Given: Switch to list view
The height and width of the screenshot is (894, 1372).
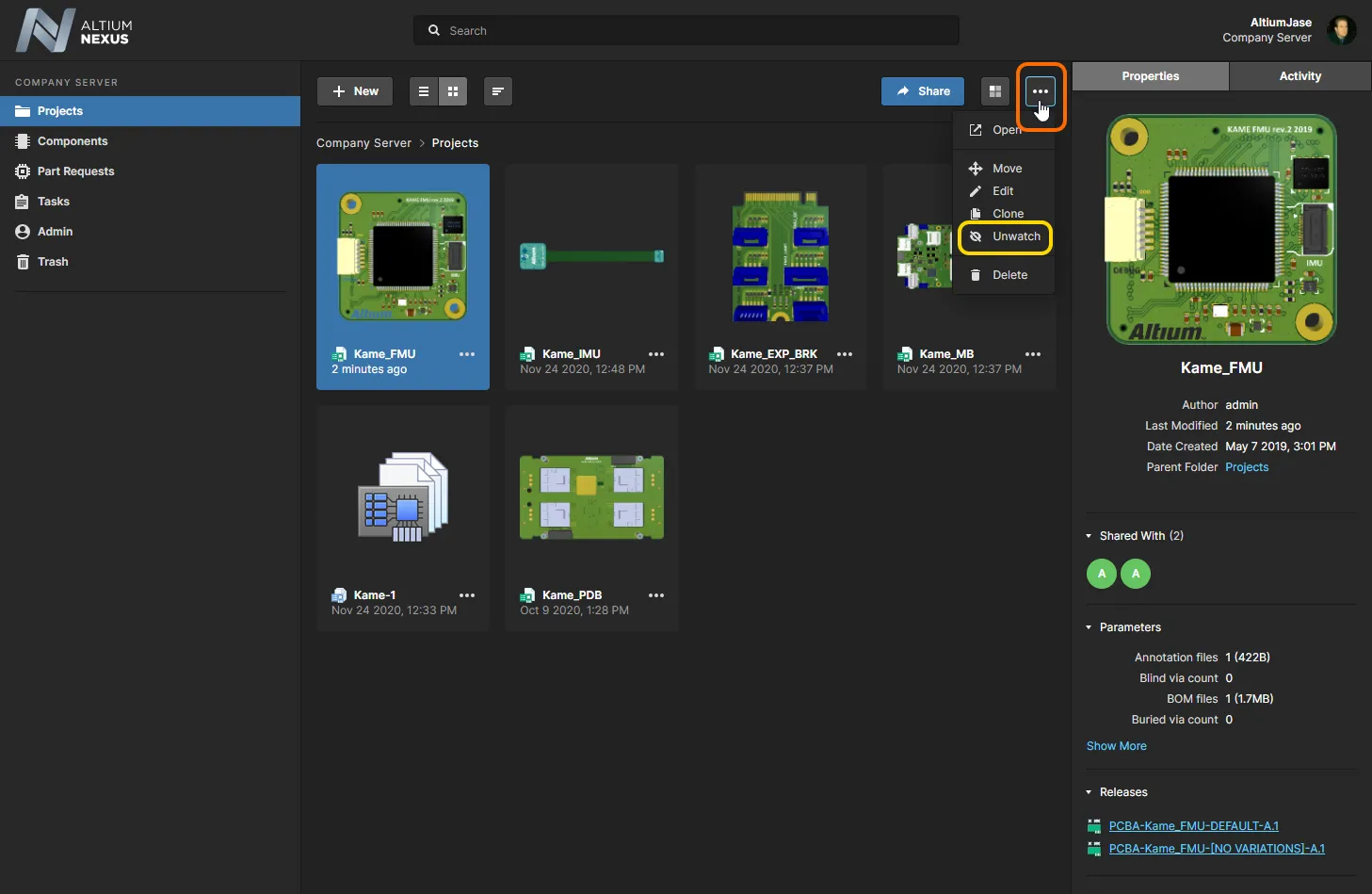Looking at the screenshot, I should (x=424, y=91).
